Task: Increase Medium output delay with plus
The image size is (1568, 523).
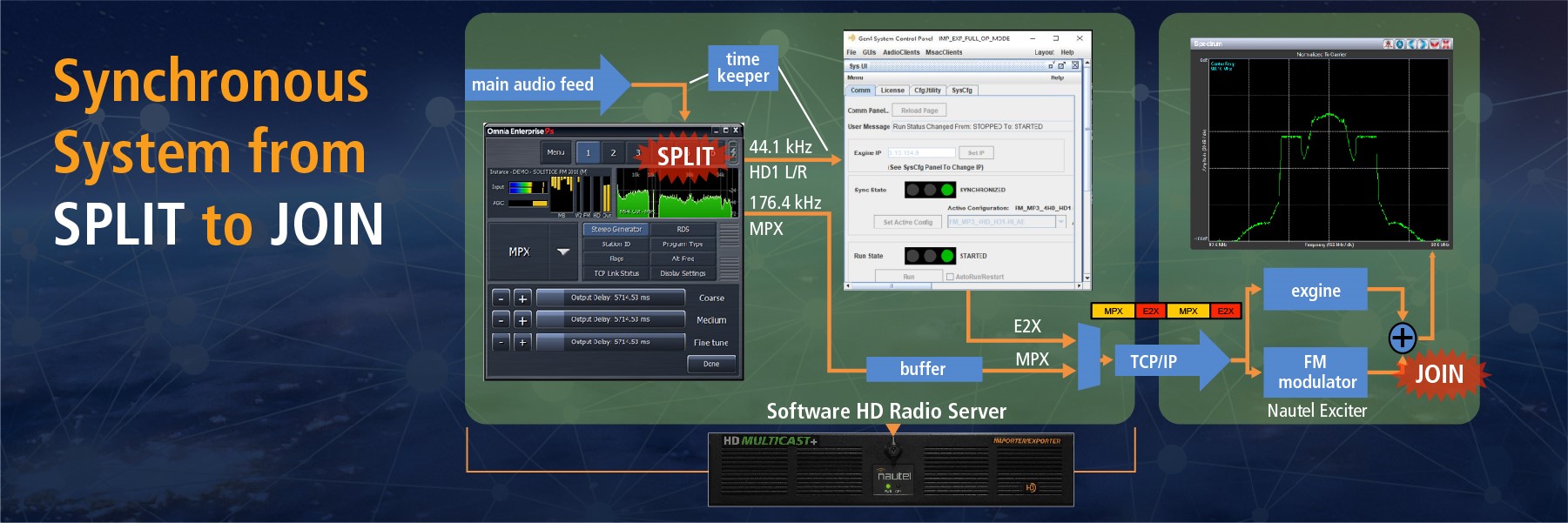Action: pos(522,320)
